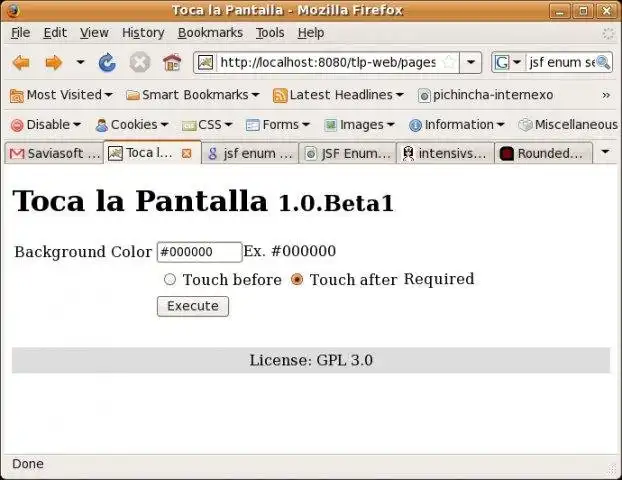This screenshot has height=480, width=622.
Task: Switch to the jsf enum Google tab
Action: pyautogui.click(x=250, y=153)
